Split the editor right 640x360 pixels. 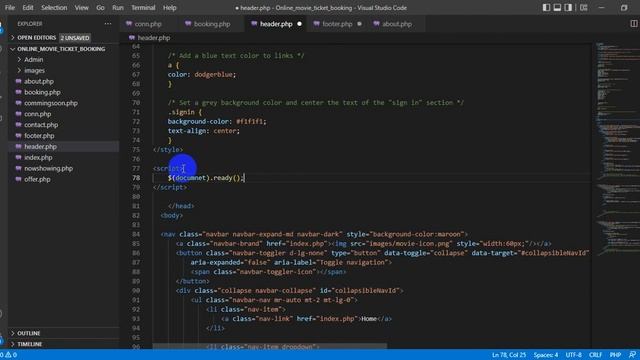point(634,24)
